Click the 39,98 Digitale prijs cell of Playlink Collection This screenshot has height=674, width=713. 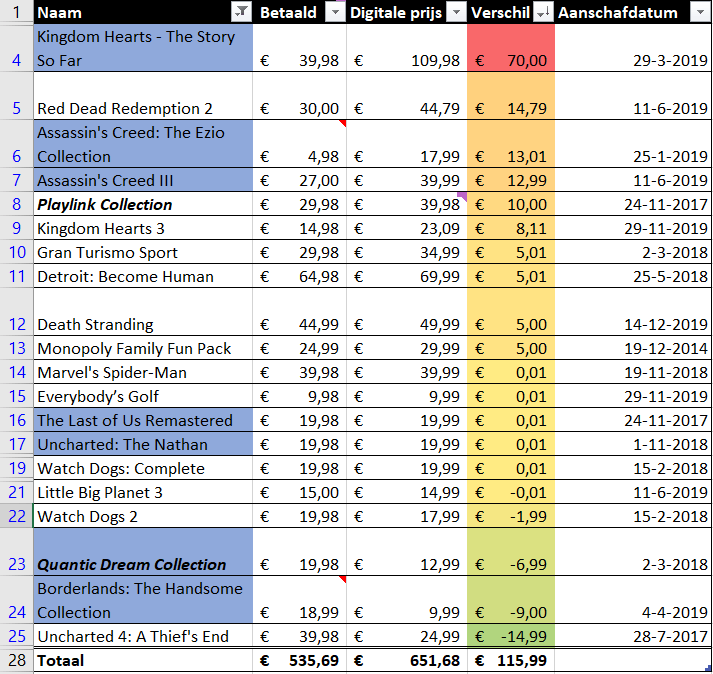(x=407, y=204)
